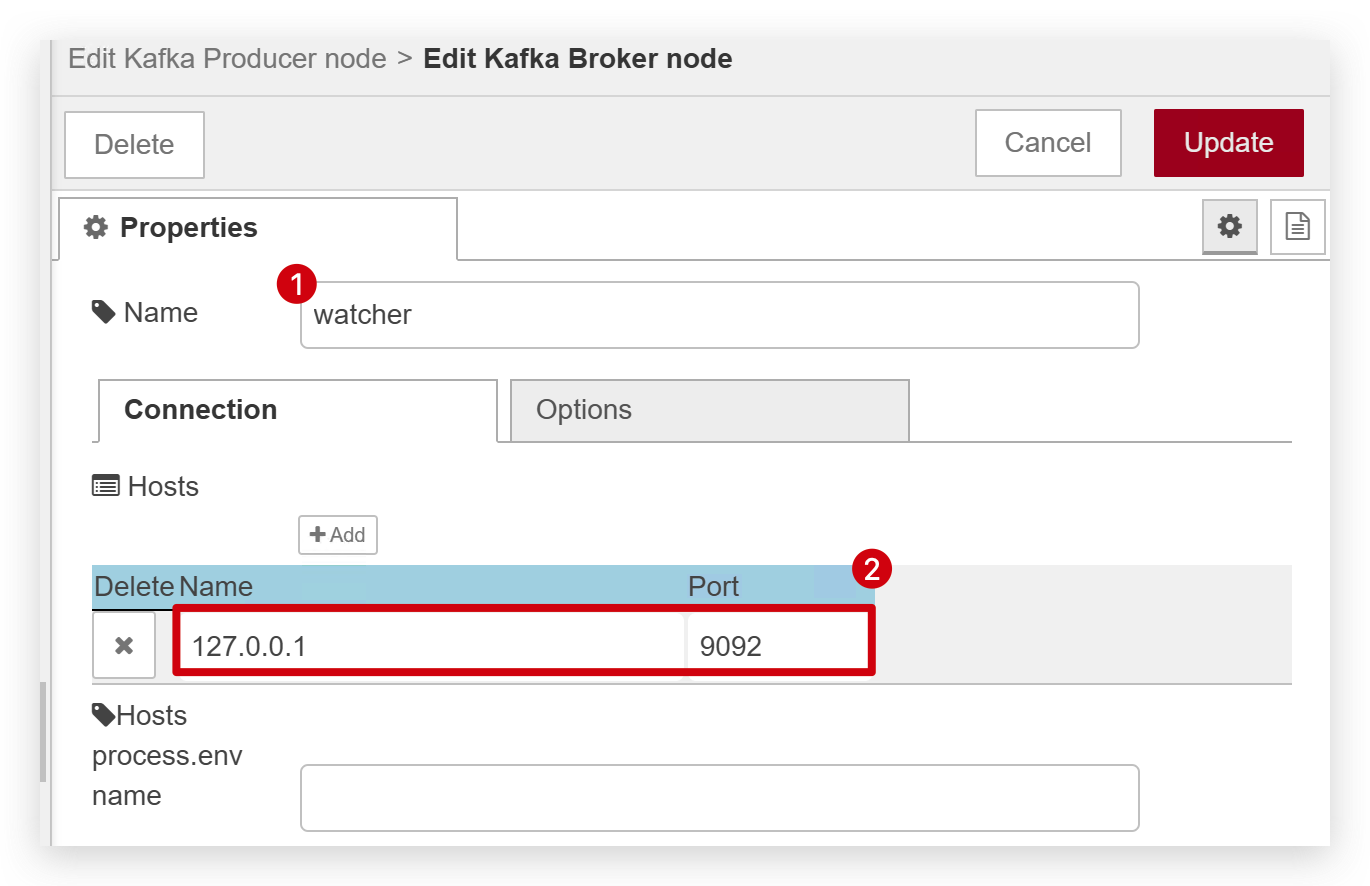Click the Hosts process.env name label
This screenshot has width=1370, height=886.
pyautogui.click(x=167, y=756)
